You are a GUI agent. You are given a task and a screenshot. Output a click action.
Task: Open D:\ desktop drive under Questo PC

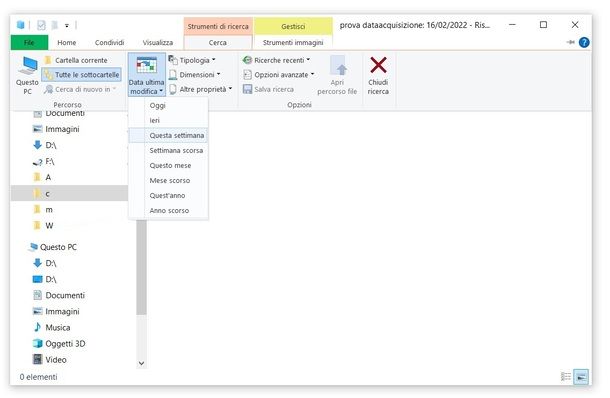click(45, 279)
